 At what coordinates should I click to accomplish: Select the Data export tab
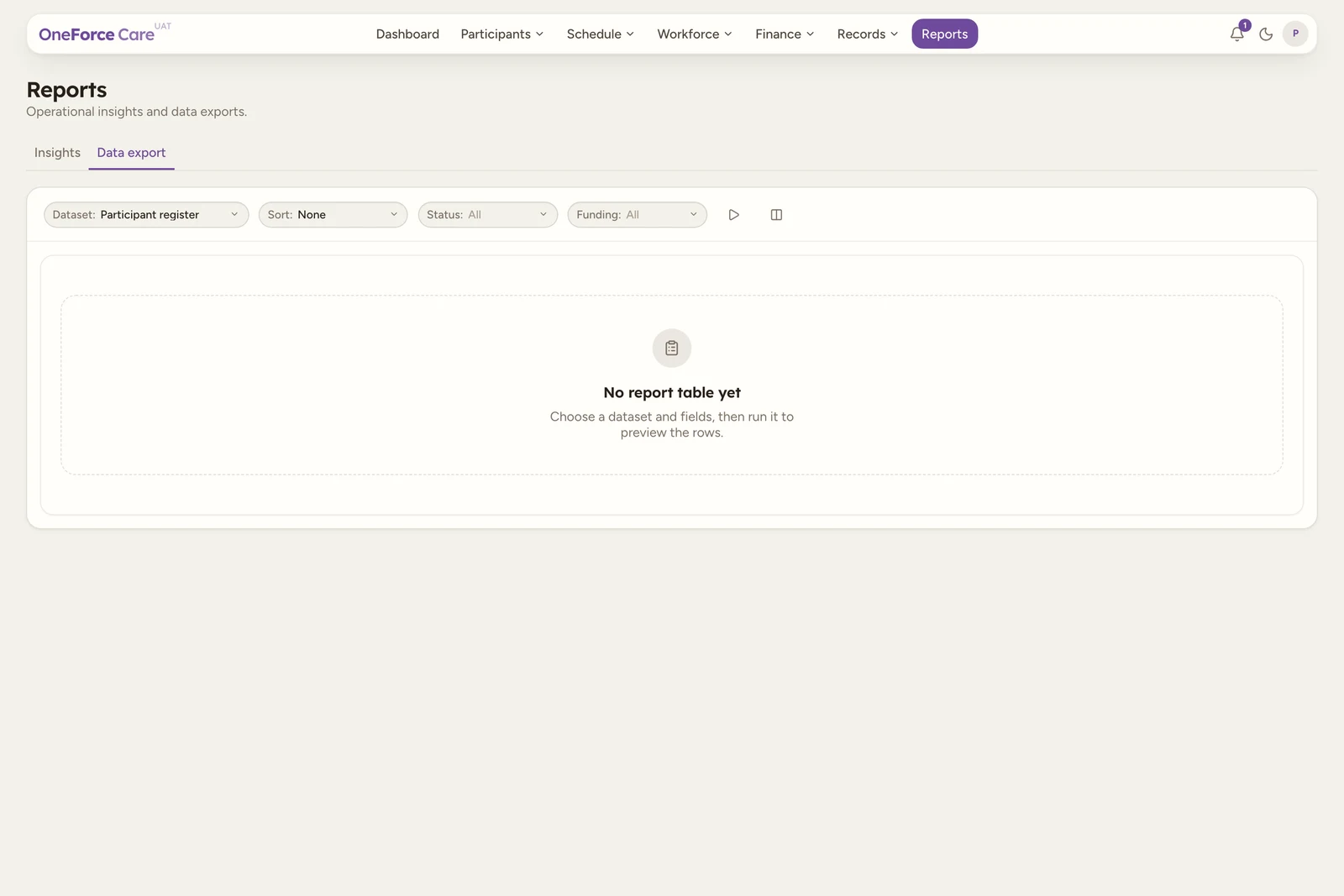131,153
